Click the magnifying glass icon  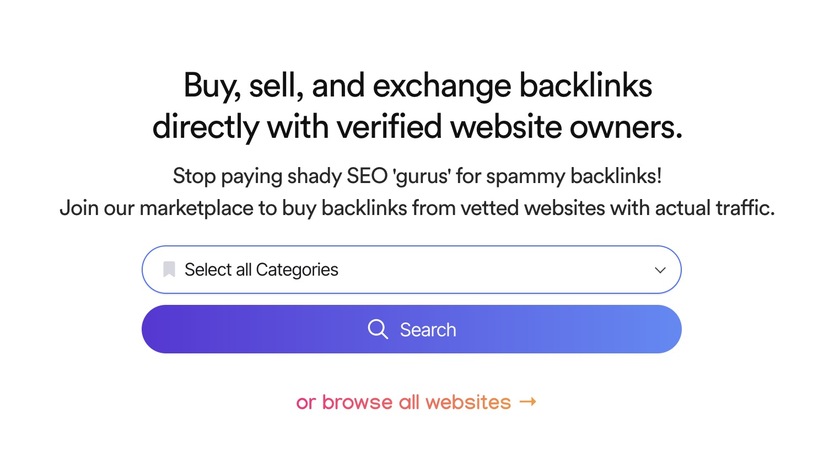pyautogui.click(x=377, y=330)
